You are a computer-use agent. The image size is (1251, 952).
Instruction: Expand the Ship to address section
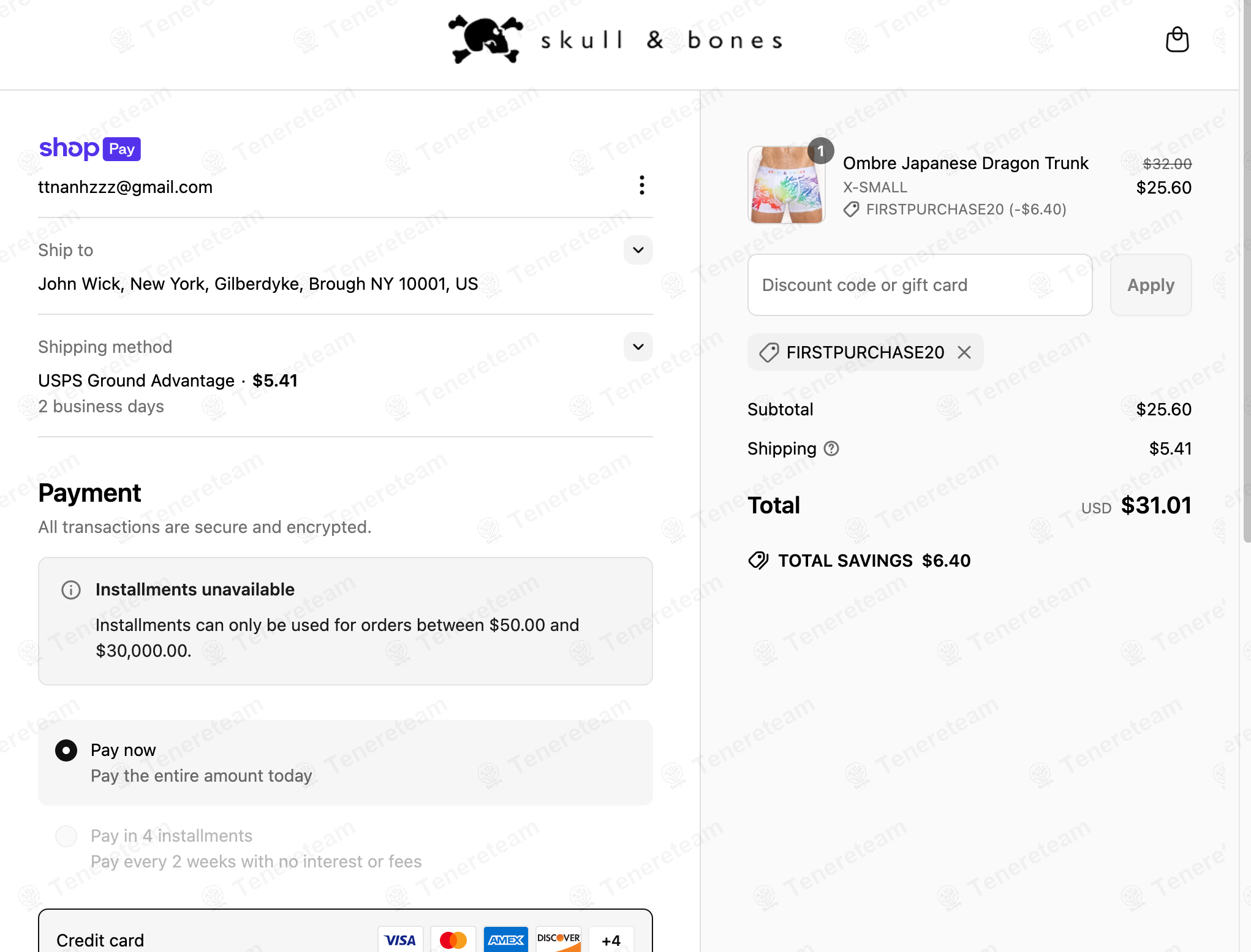pyautogui.click(x=638, y=250)
